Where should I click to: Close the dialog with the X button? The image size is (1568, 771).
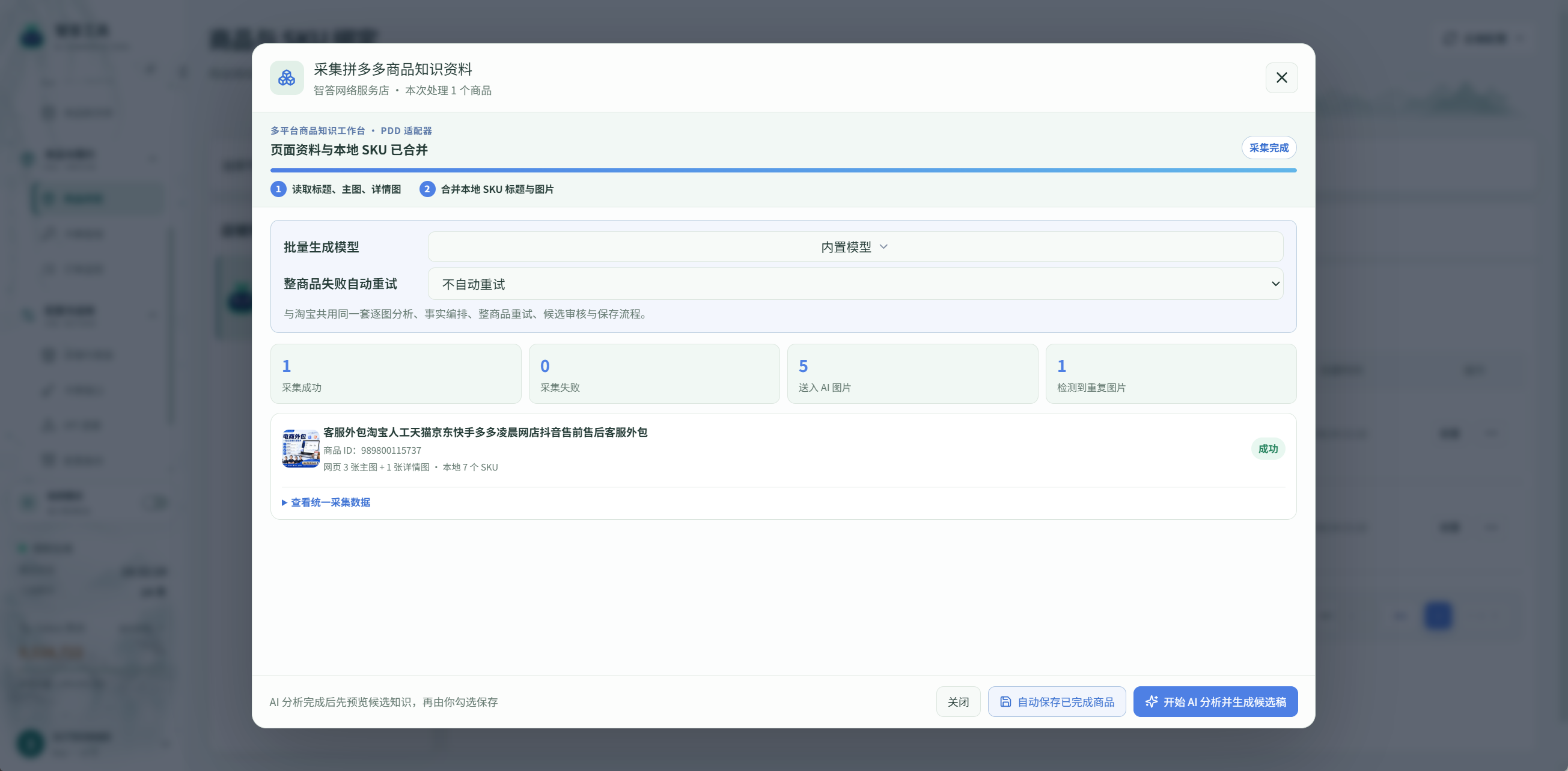1281,78
